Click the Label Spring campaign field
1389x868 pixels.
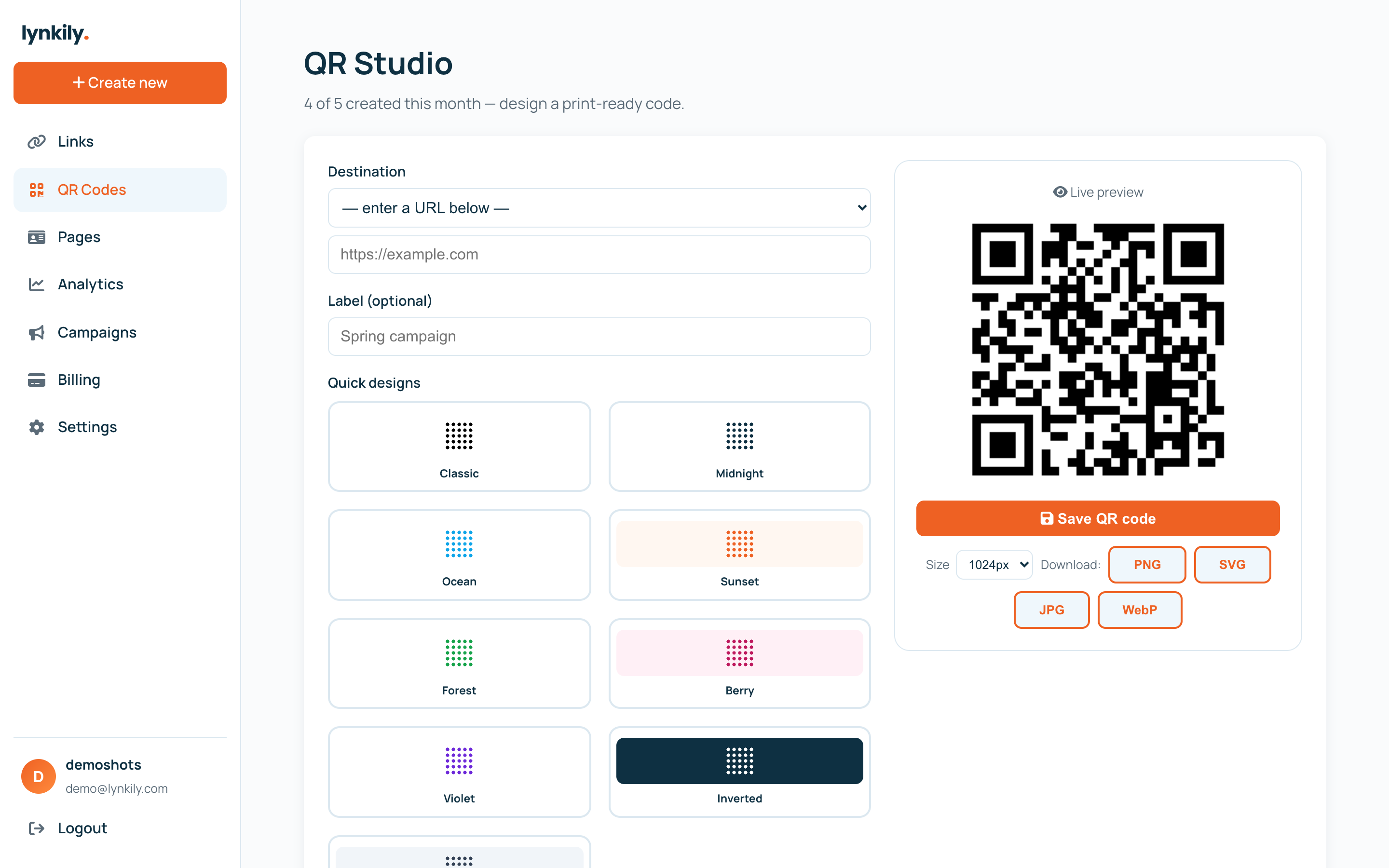[599, 337]
